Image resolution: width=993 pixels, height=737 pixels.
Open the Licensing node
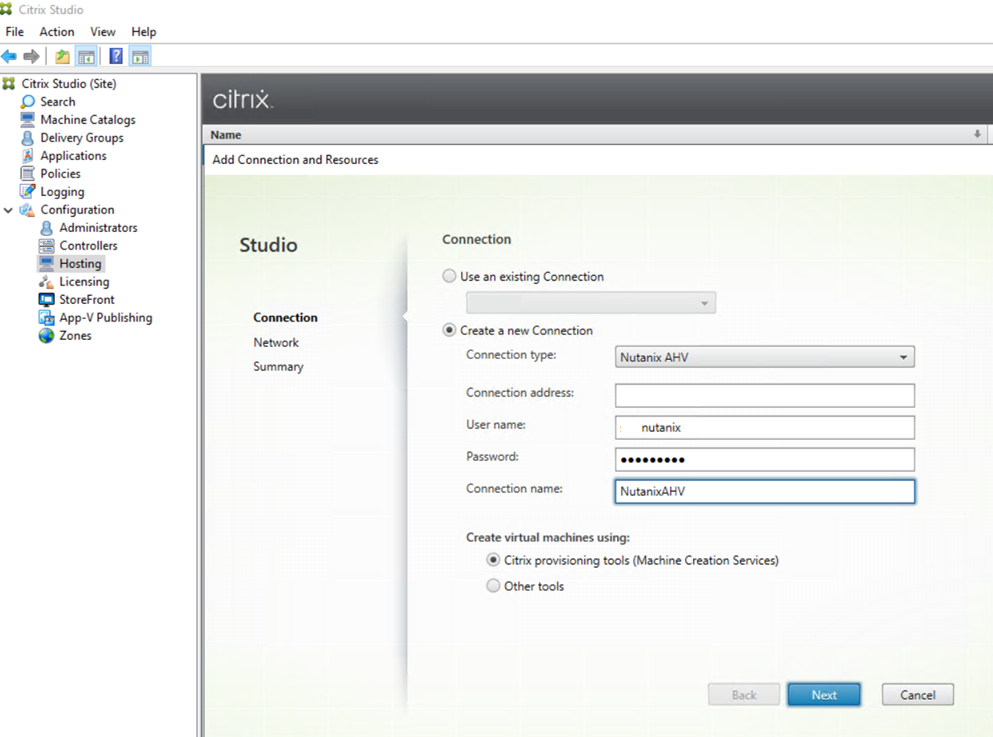[x=84, y=282]
